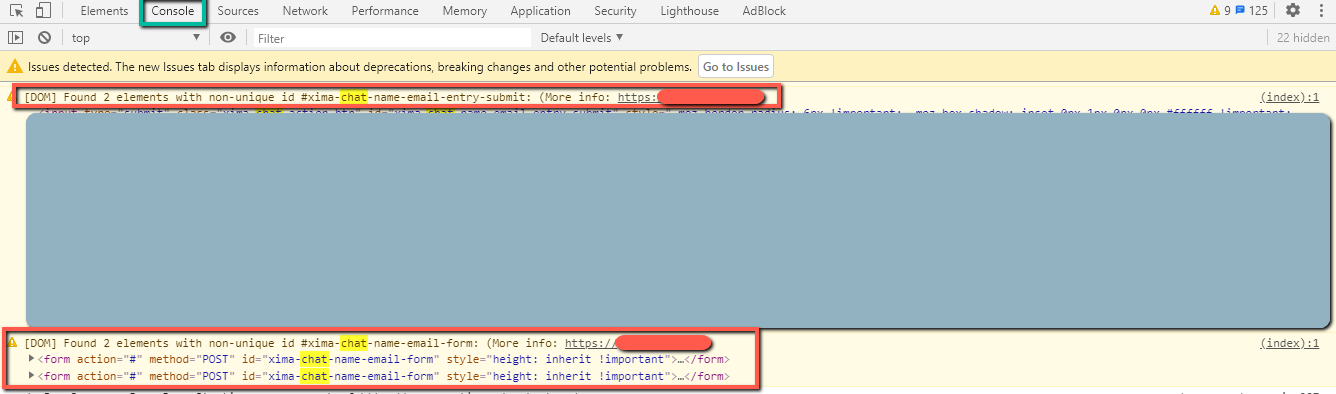Open DevTools settings gear icon
The image size is (1336, 394).
[1293, 11]
